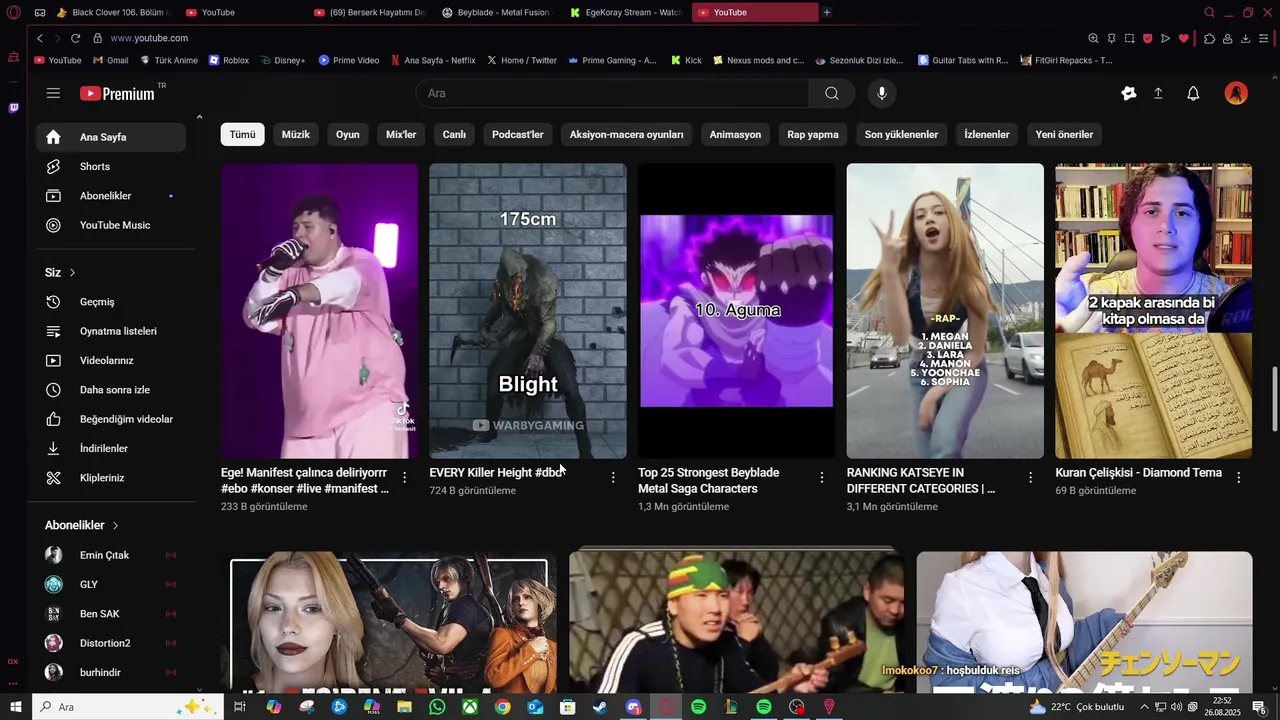Click the YouTube search input field
1280x720 pixels.
click(x=612, y=93)
